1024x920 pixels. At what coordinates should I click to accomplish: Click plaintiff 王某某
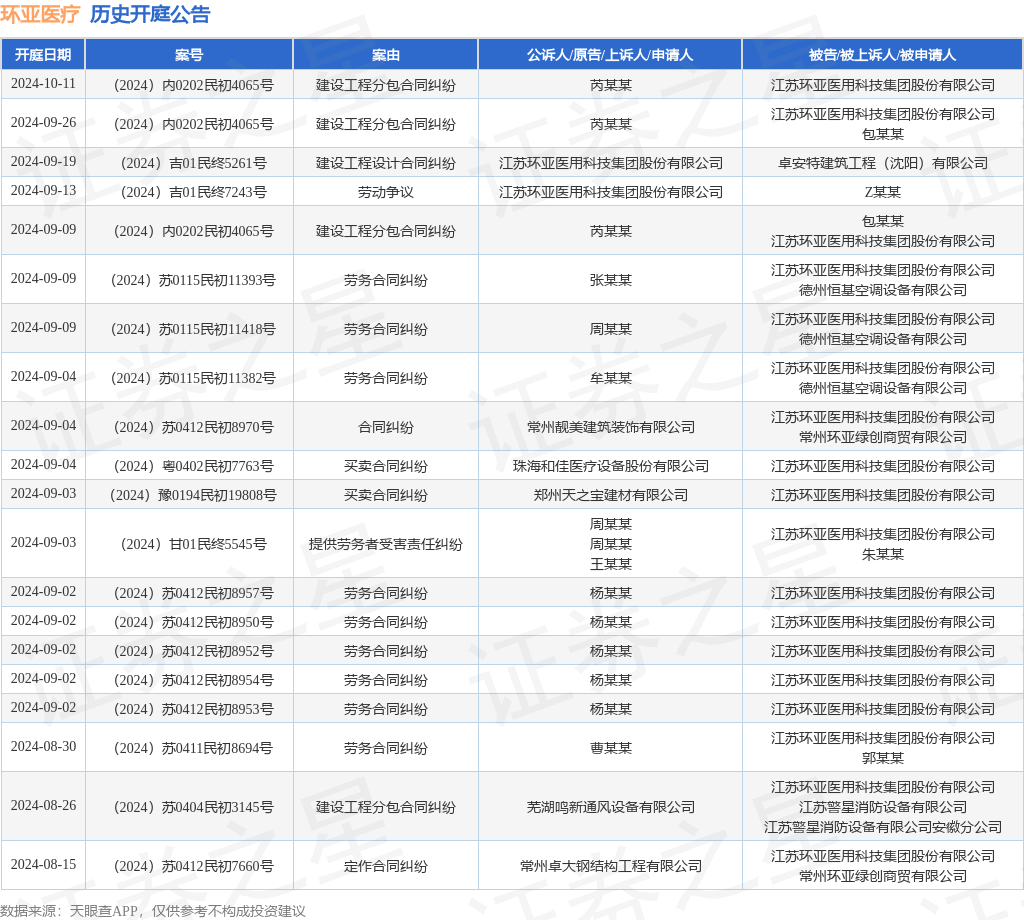[611, 564]
